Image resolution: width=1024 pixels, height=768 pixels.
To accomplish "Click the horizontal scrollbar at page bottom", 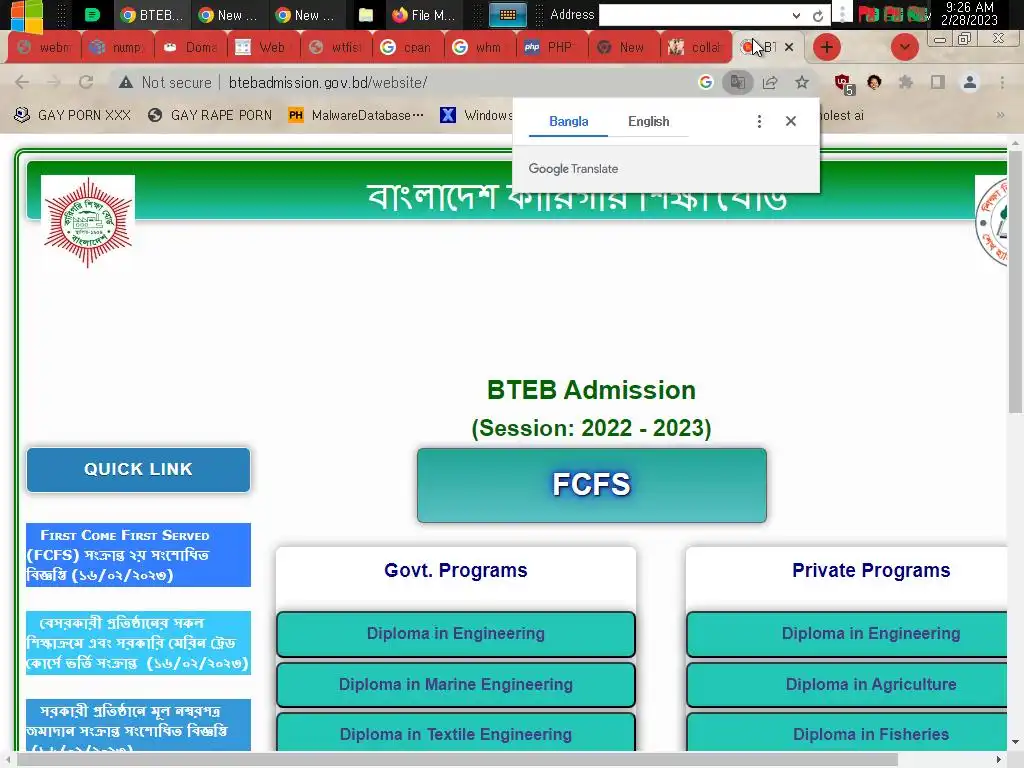I will (457, 760).
